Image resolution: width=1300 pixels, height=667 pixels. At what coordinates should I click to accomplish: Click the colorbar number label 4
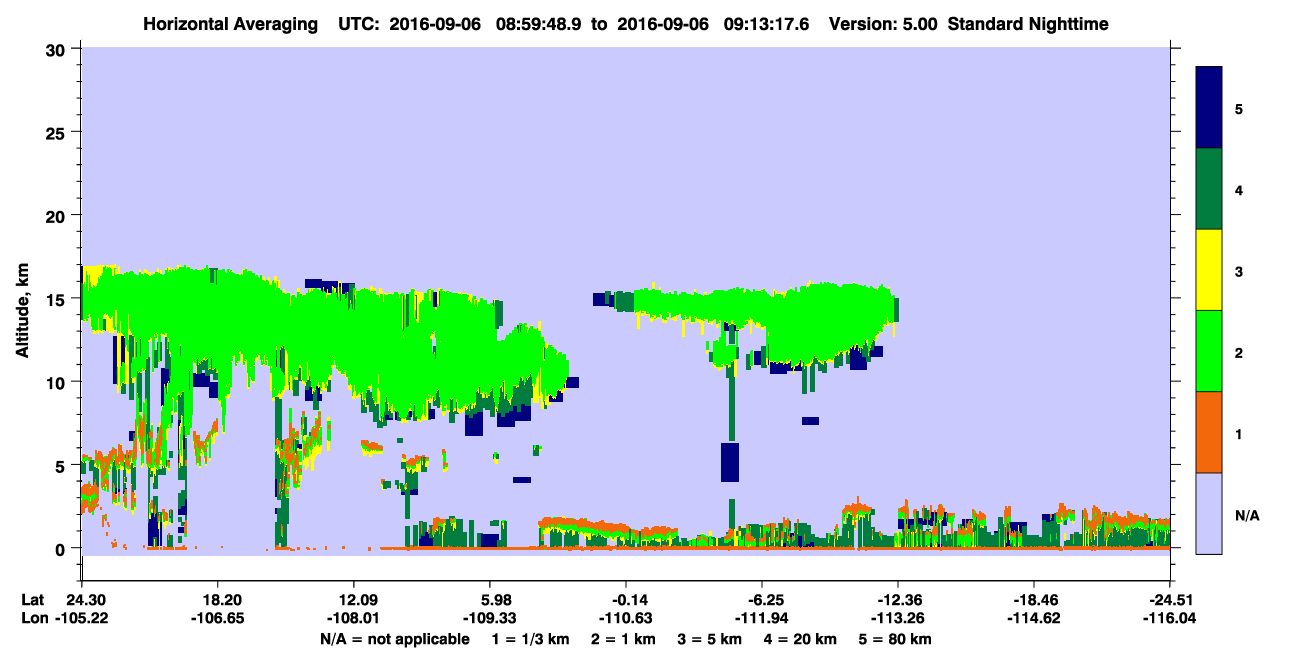click(x=1239, y=190)
